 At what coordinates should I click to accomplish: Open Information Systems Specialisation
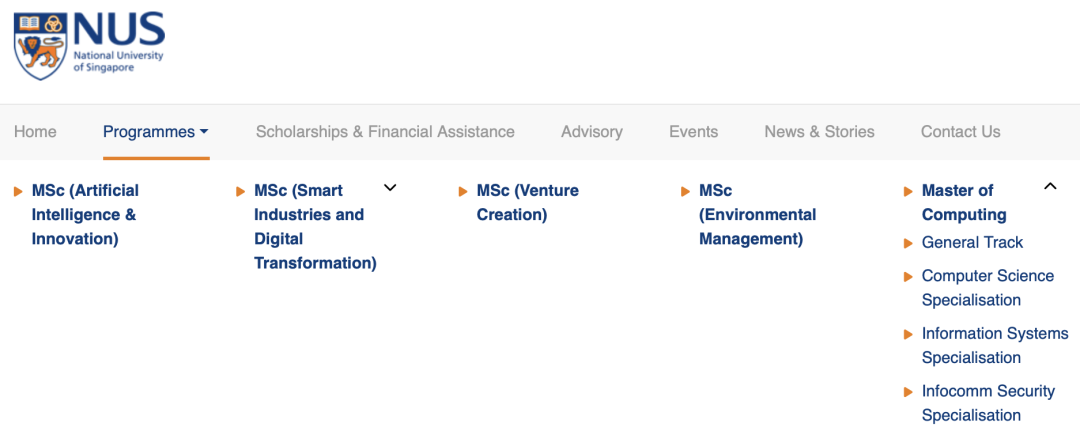pyautogui.click(x=995, y=346)
